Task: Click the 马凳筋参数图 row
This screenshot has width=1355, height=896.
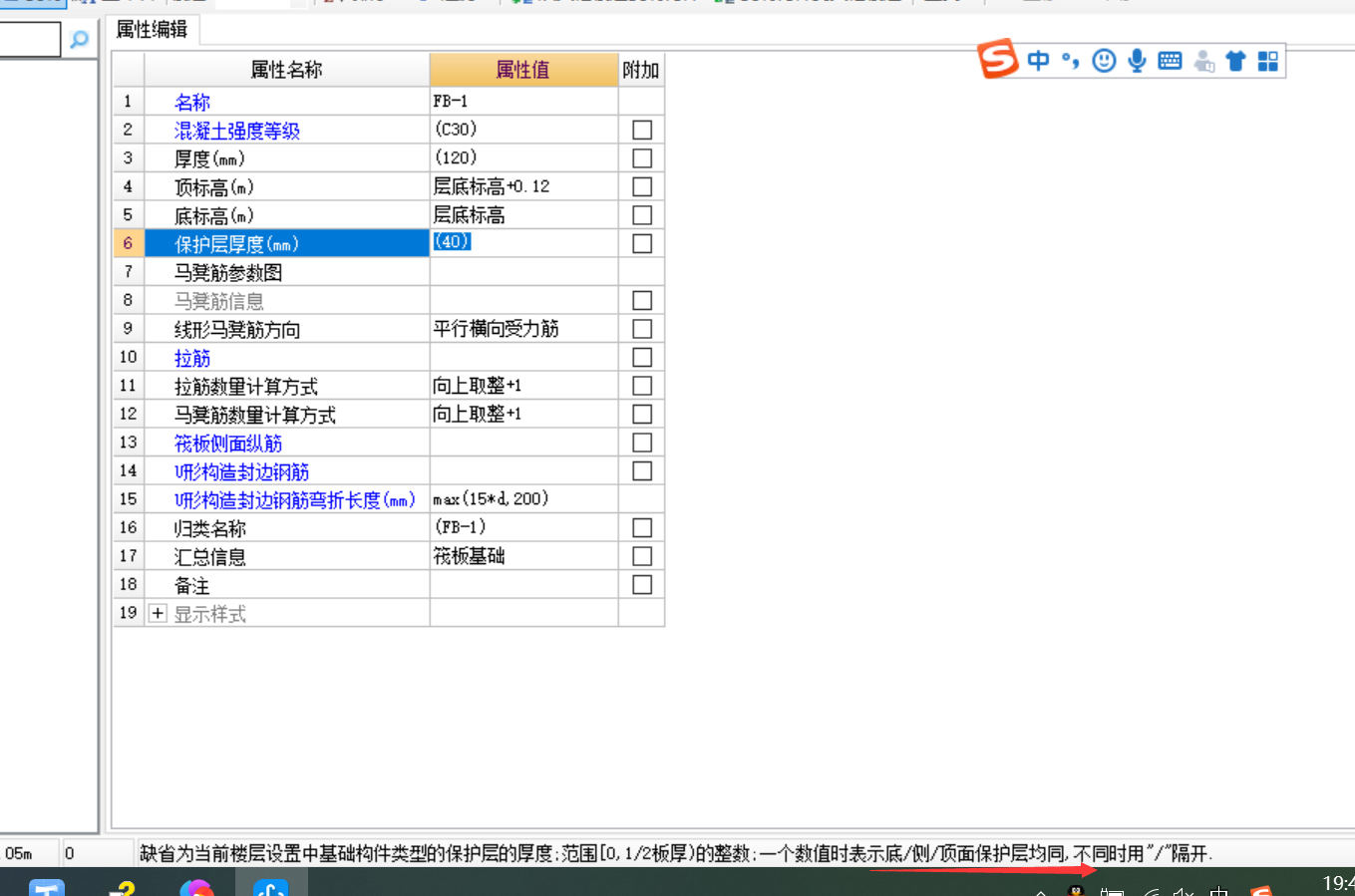Action: pyautogui.click(x=287, y=272)
